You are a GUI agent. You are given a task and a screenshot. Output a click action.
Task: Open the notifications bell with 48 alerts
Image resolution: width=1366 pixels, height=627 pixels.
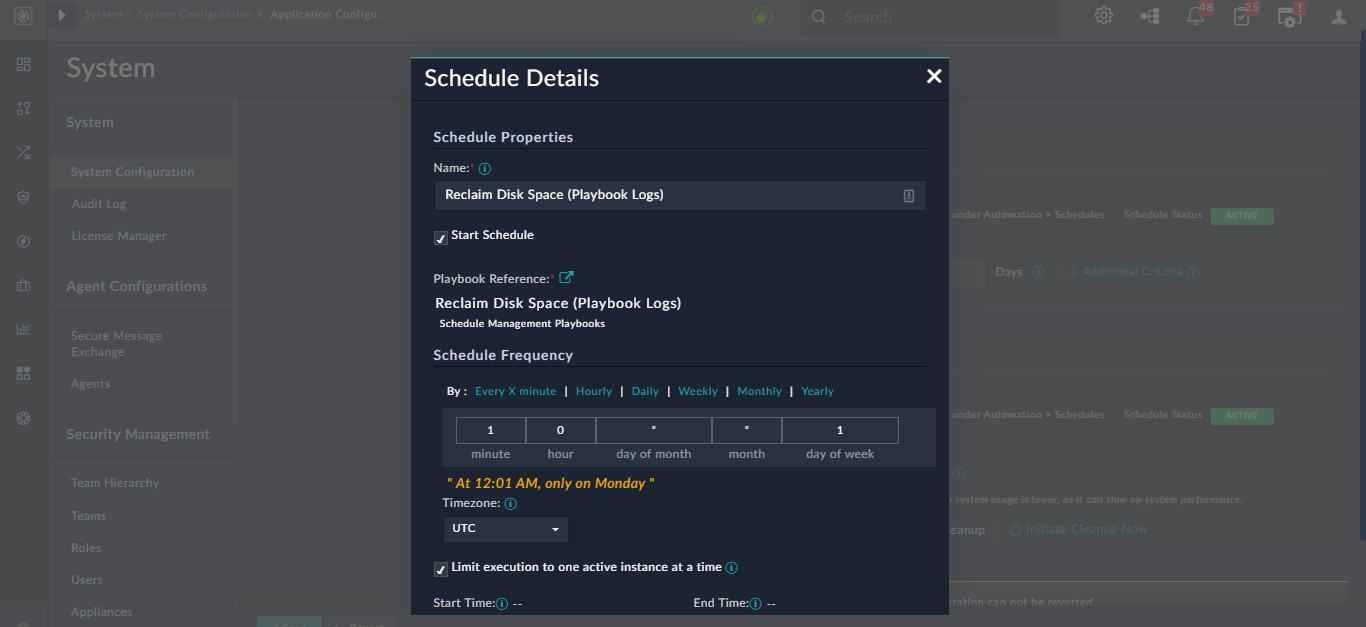point(1195,15)
